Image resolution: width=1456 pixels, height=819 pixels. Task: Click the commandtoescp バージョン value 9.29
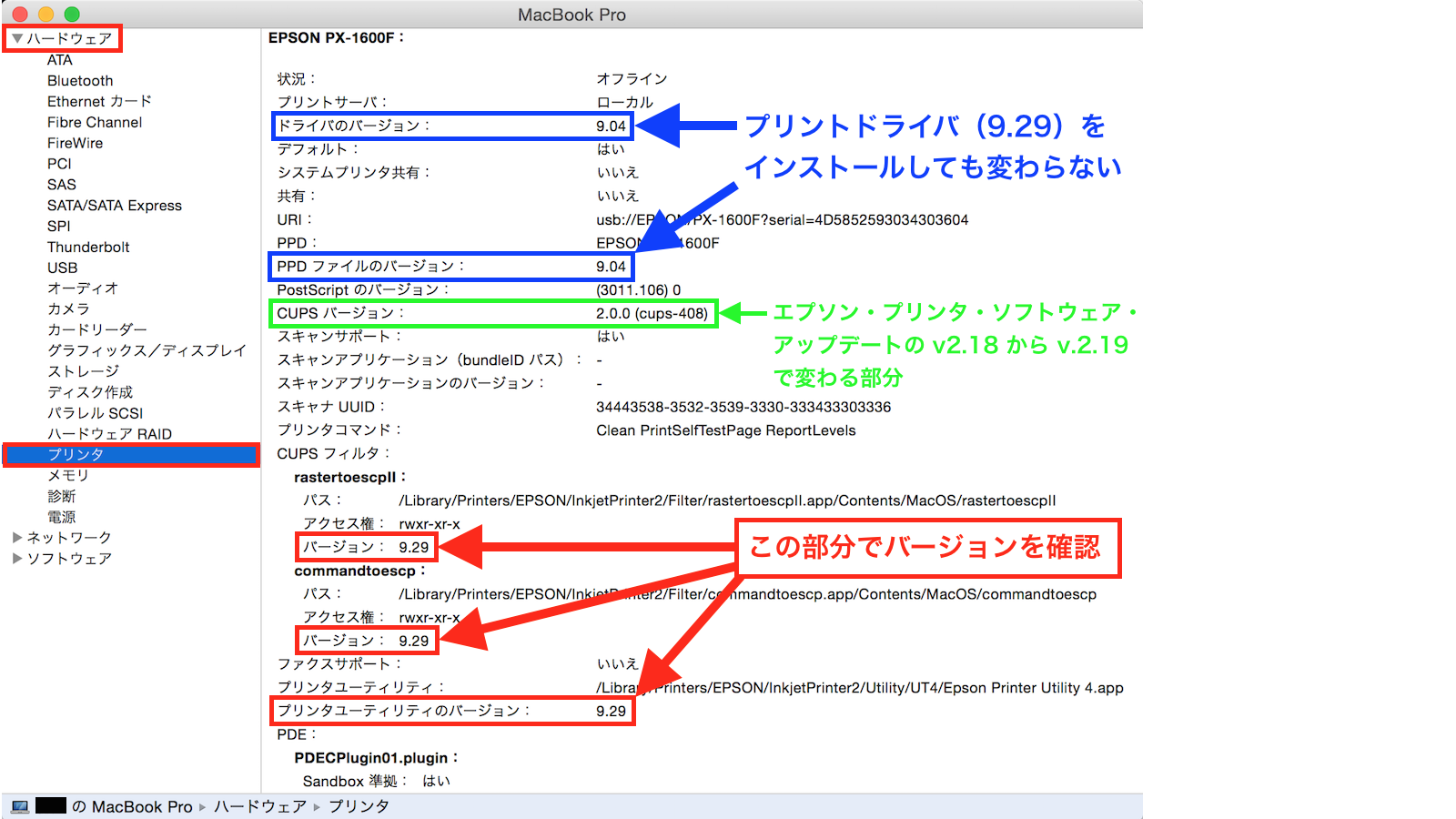click(x=414, y=642)
